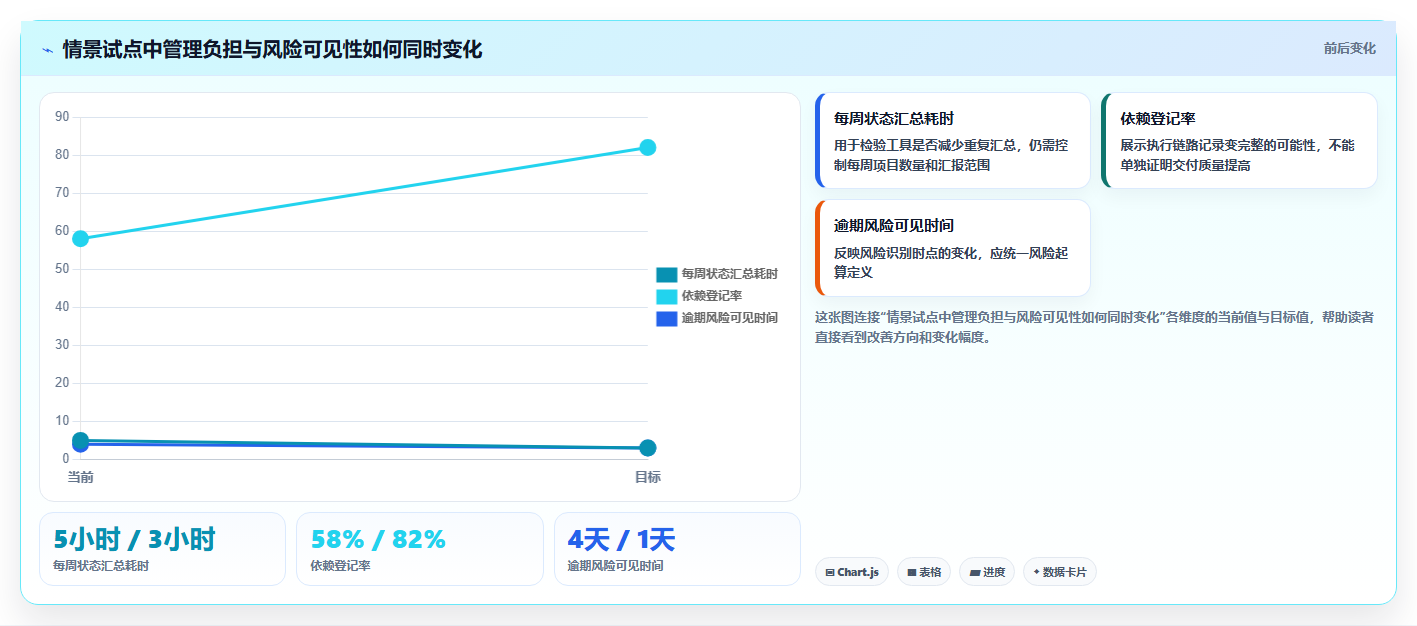This screenshot has width=1417, height=626.
Task: Toggle 依赖登记率 legend swatch
Action: (x=666, y=296)
